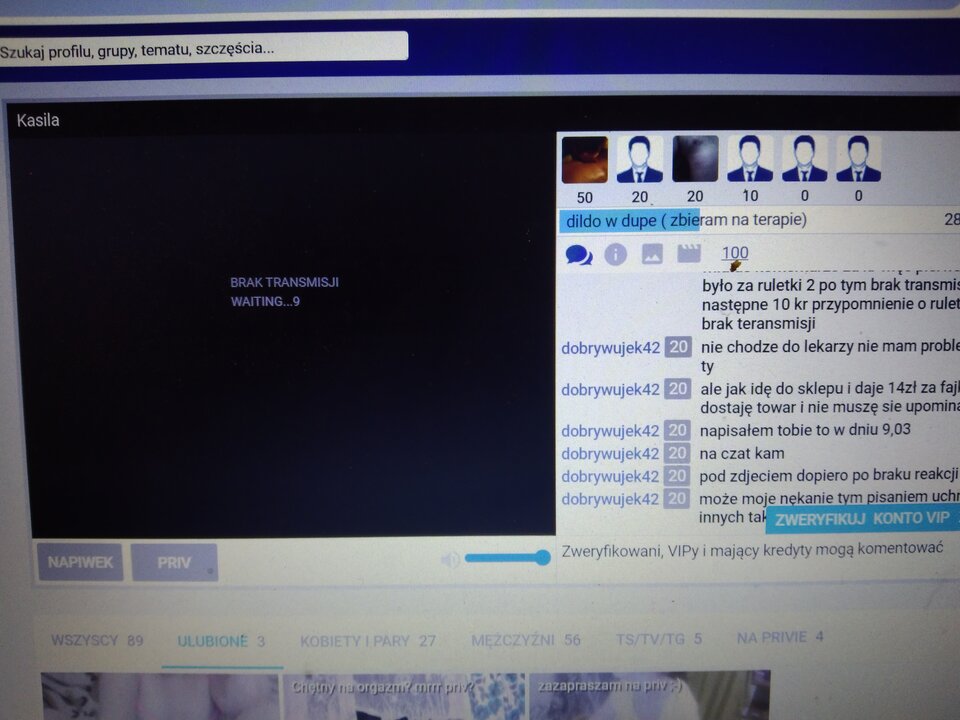Select the ULUBIONE tab
Viewport: 960px width, 720px height.
click(x=221, y=641)
